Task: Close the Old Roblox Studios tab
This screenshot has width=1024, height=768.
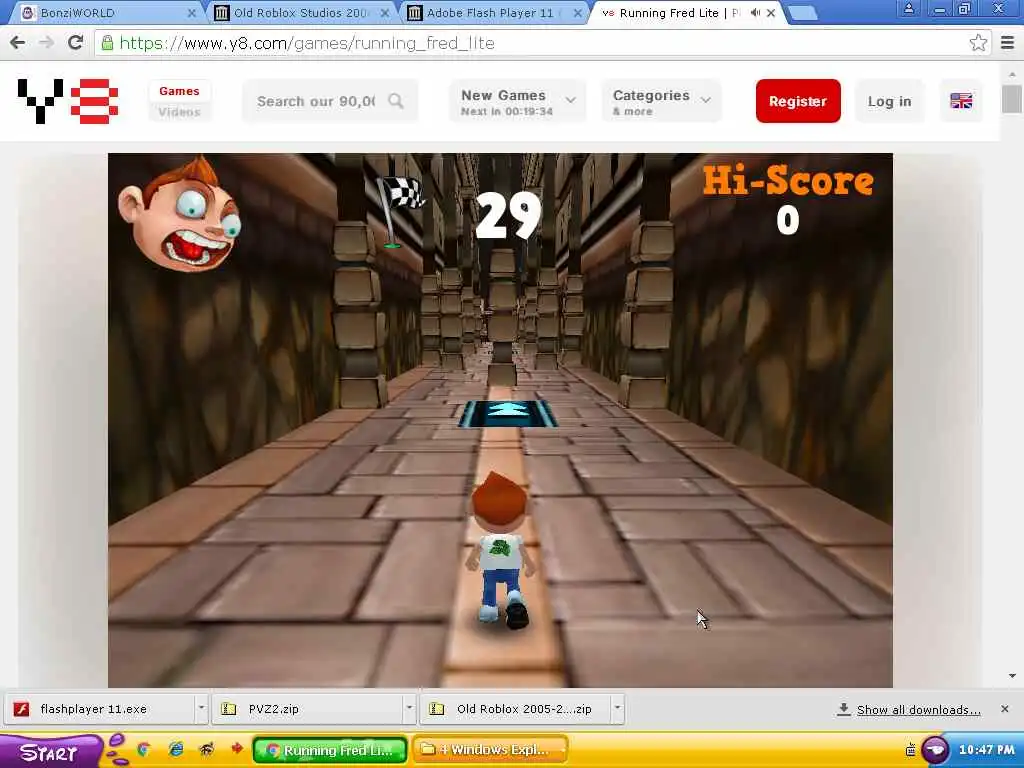Action: click(385, 13)
